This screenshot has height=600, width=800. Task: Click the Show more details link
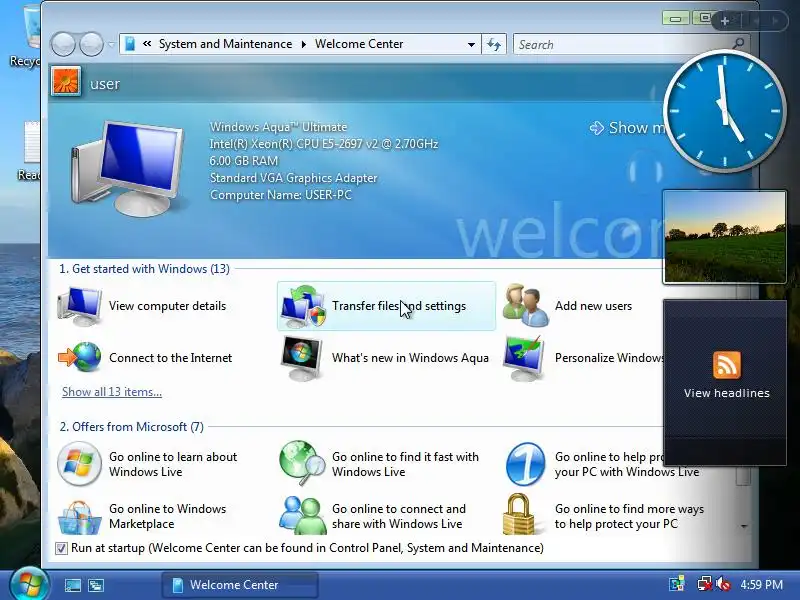point(628,128)
